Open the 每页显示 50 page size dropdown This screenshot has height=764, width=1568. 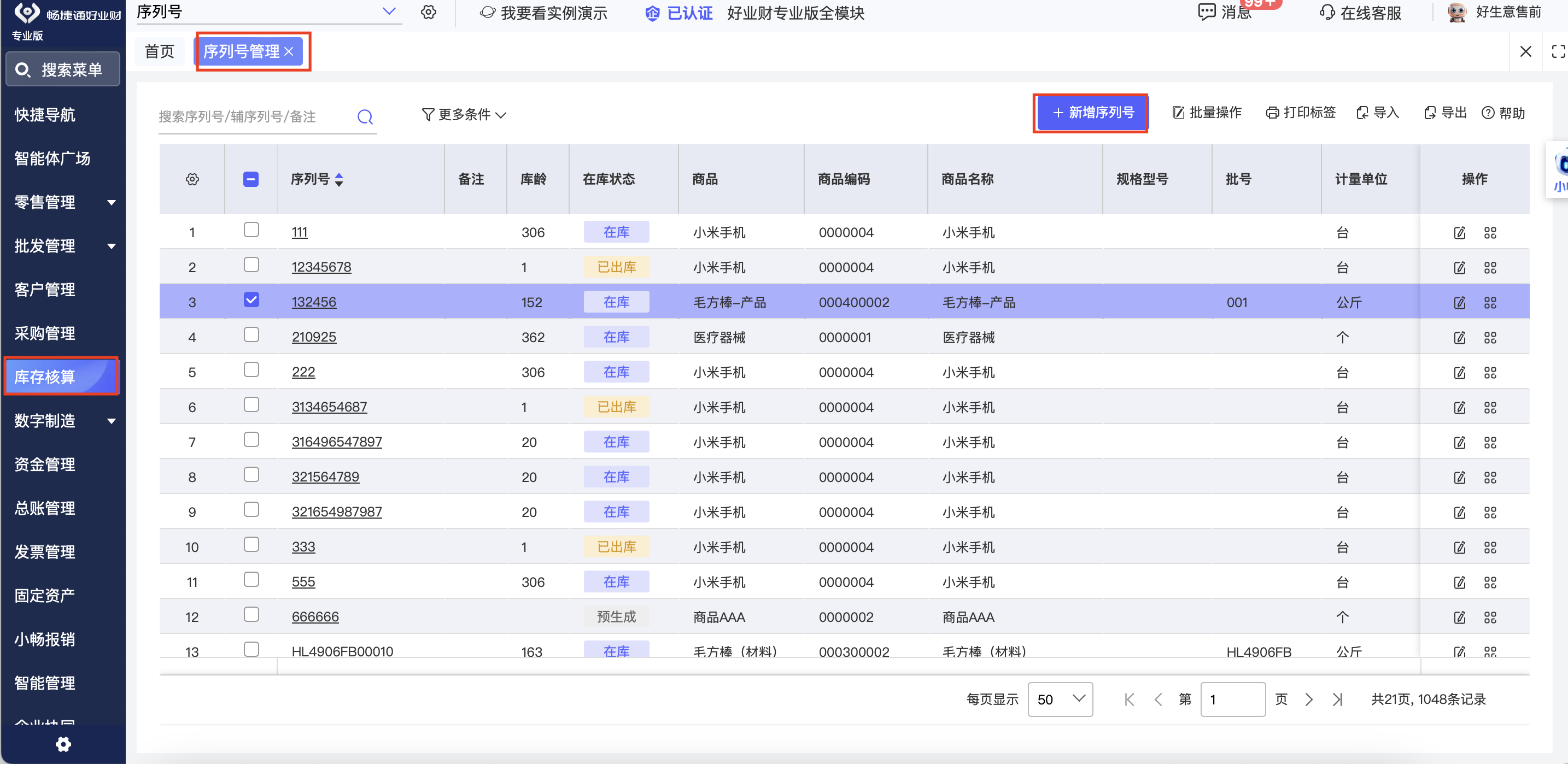click(x=1060, y=700)
